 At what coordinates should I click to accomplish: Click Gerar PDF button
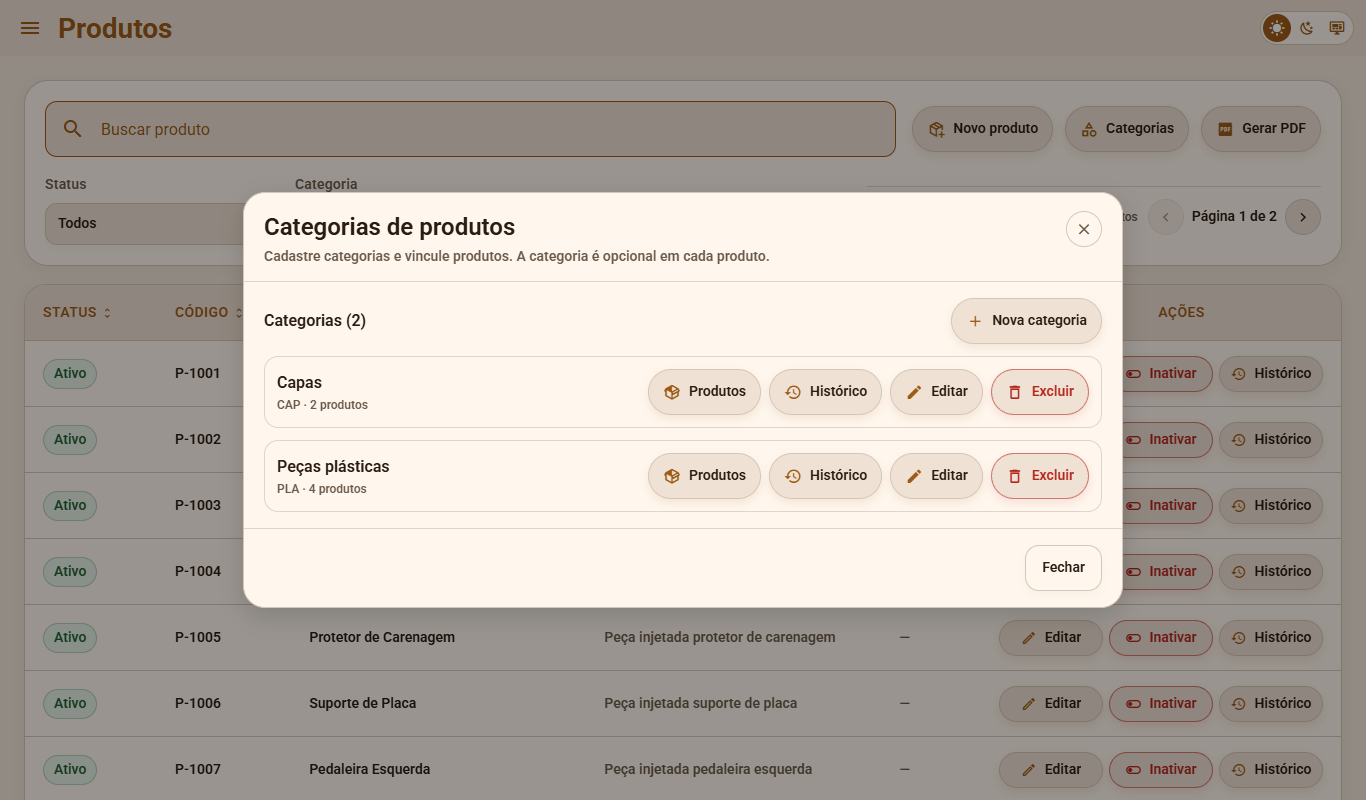(1261, 129)
